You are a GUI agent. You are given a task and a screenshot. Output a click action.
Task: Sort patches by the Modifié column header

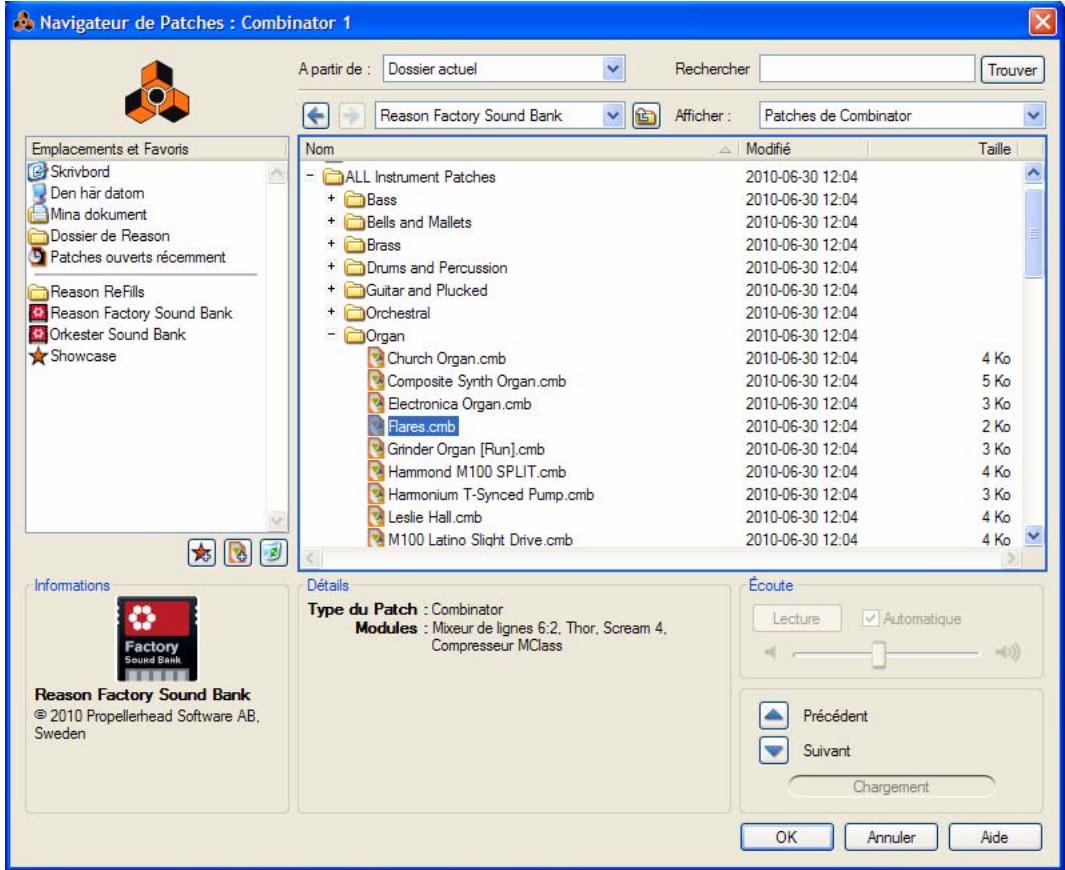point(765,146)
